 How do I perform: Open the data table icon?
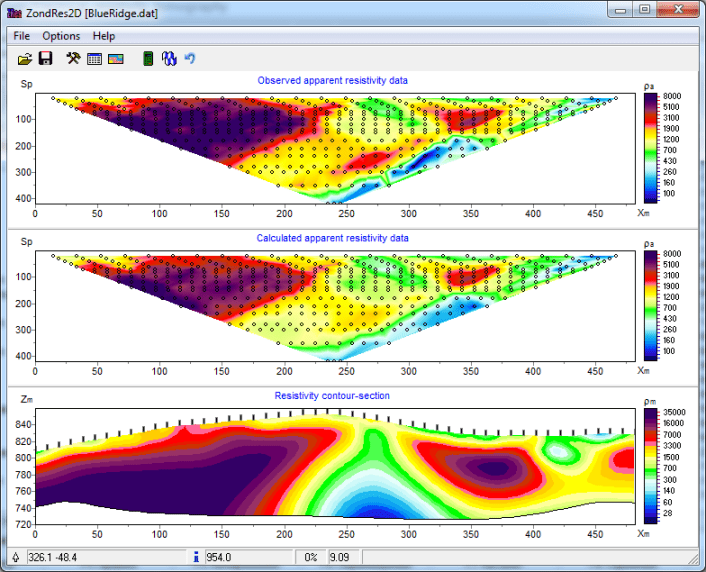pyautogui.click(x=94, y=59)
